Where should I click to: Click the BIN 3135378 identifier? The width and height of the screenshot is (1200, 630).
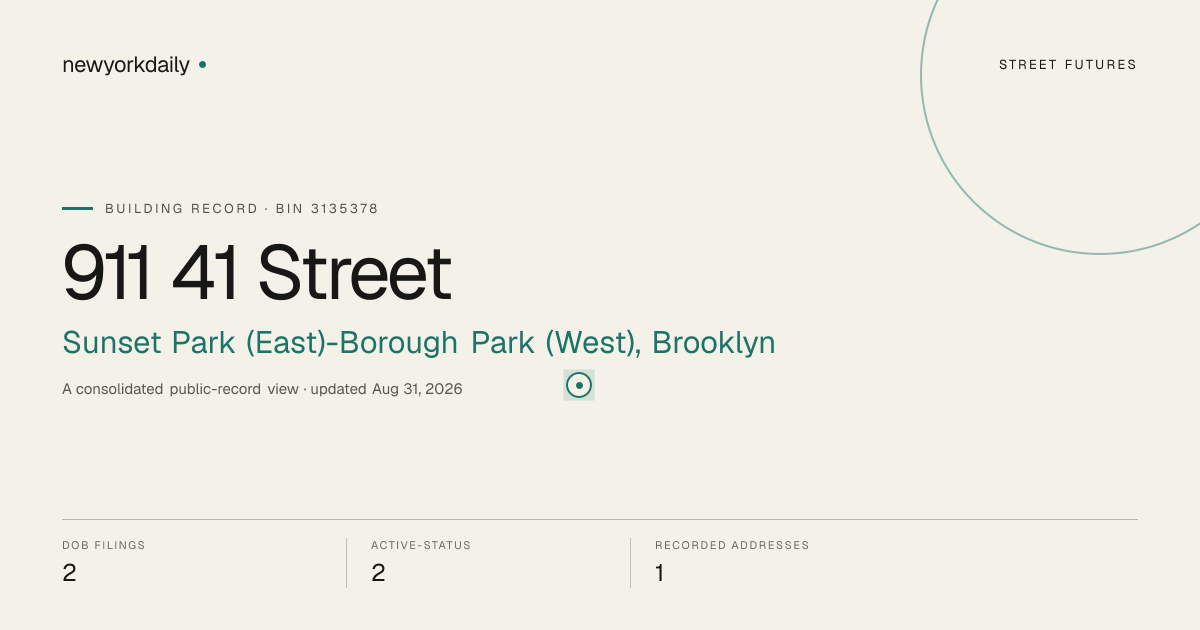tap(327, 209)
